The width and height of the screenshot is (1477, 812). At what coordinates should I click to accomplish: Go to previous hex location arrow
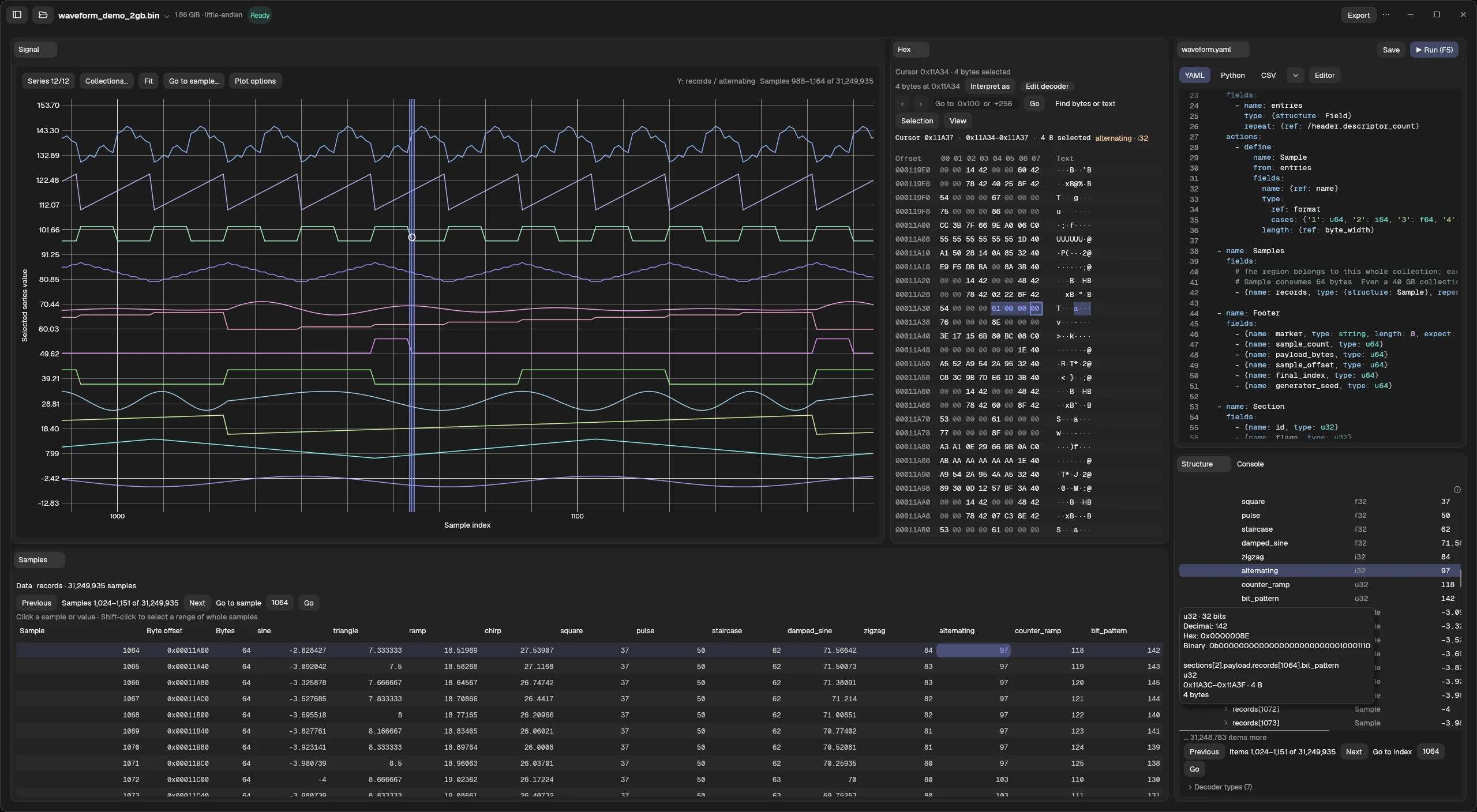902,104
